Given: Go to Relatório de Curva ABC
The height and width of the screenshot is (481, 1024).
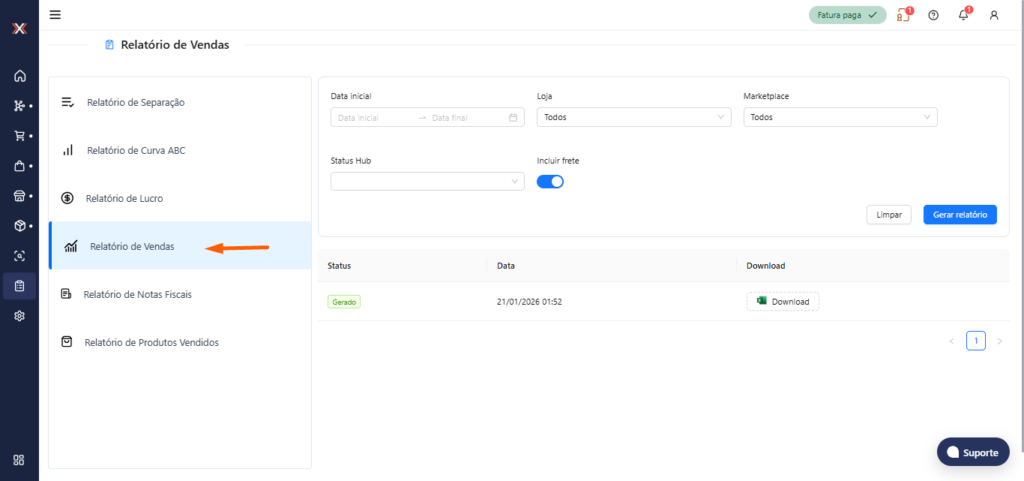Looking at the screenshot, I should pyautogui.click(x=135, y=150).
